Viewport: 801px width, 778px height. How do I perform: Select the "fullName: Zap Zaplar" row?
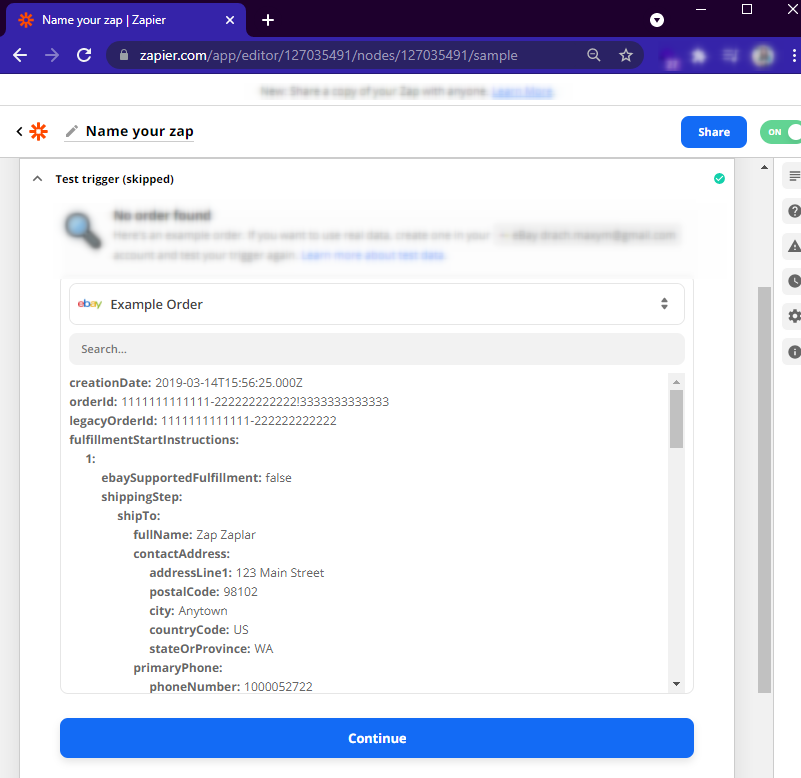coord(194,534)
